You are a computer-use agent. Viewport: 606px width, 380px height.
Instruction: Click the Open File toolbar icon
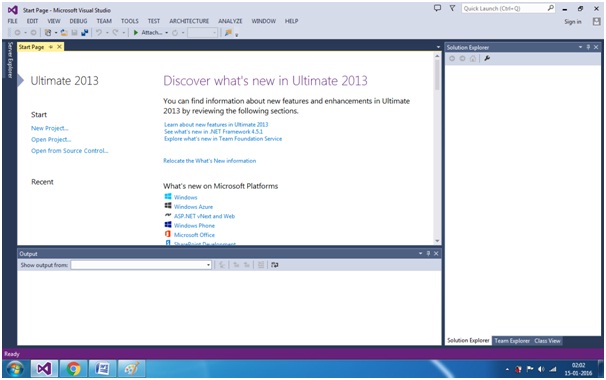coord(64,33)
